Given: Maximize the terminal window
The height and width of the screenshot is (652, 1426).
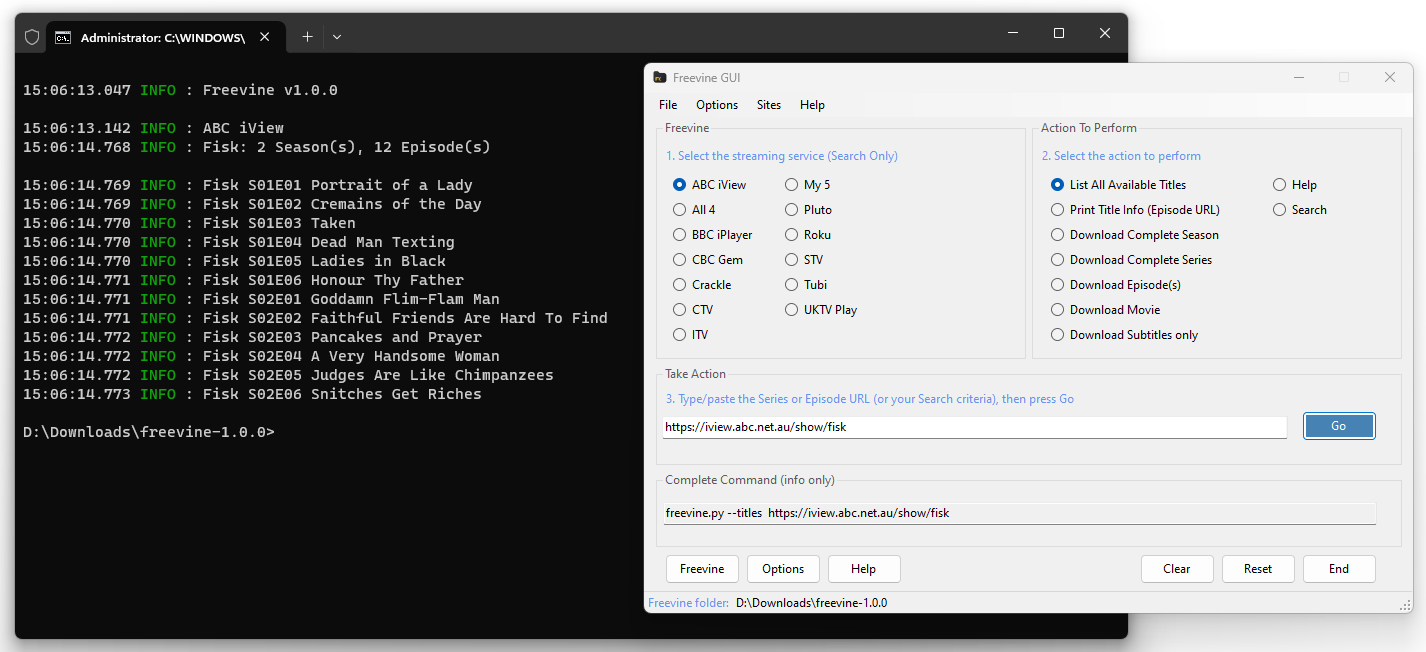Looking at the screenshot, I should [1059, 34].
